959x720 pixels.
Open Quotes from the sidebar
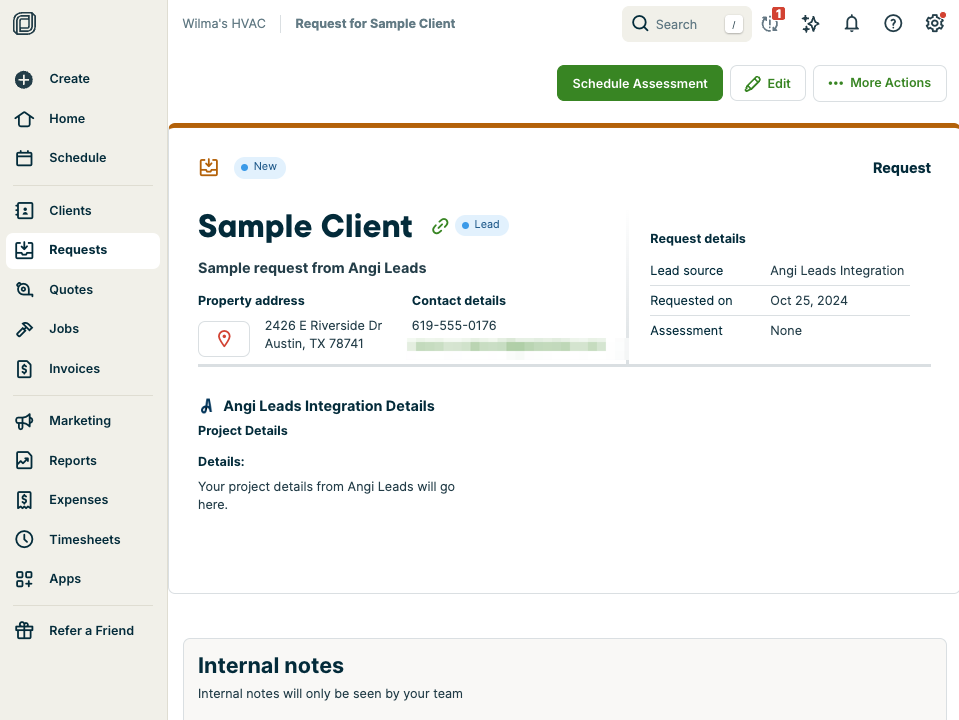(x=71, y=290)
